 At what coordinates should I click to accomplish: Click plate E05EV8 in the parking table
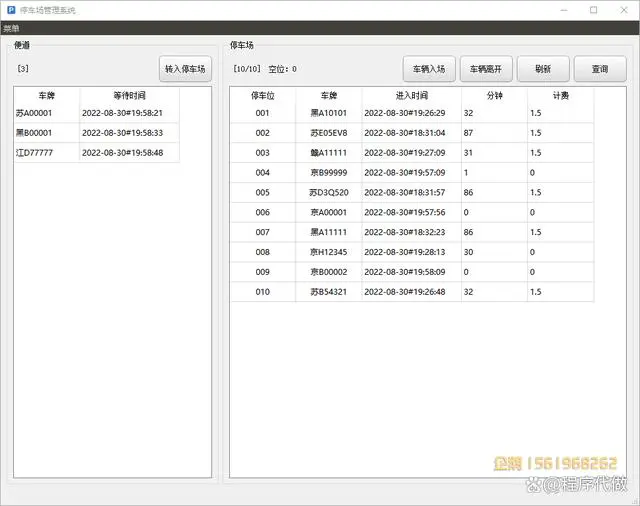click(329, 133)
